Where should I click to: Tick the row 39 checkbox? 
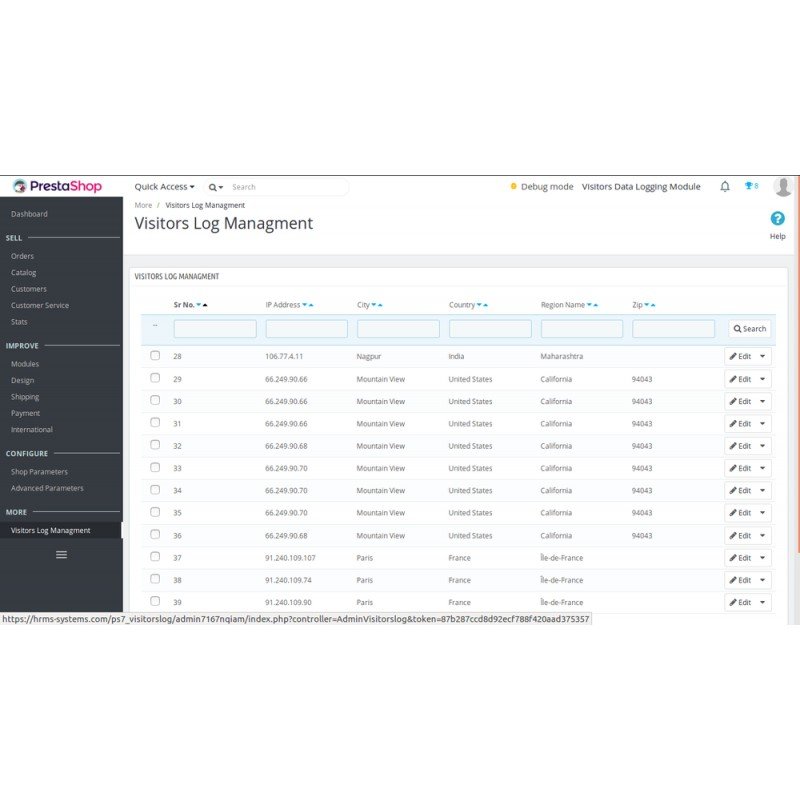155,601
